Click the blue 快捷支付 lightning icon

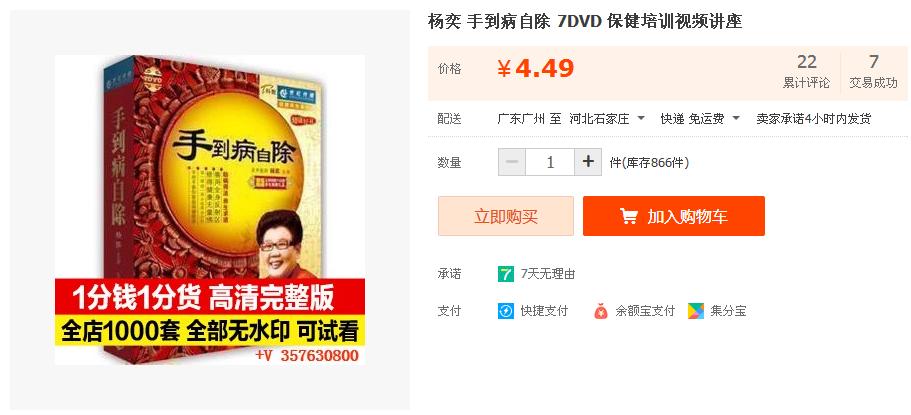(506, 311)
